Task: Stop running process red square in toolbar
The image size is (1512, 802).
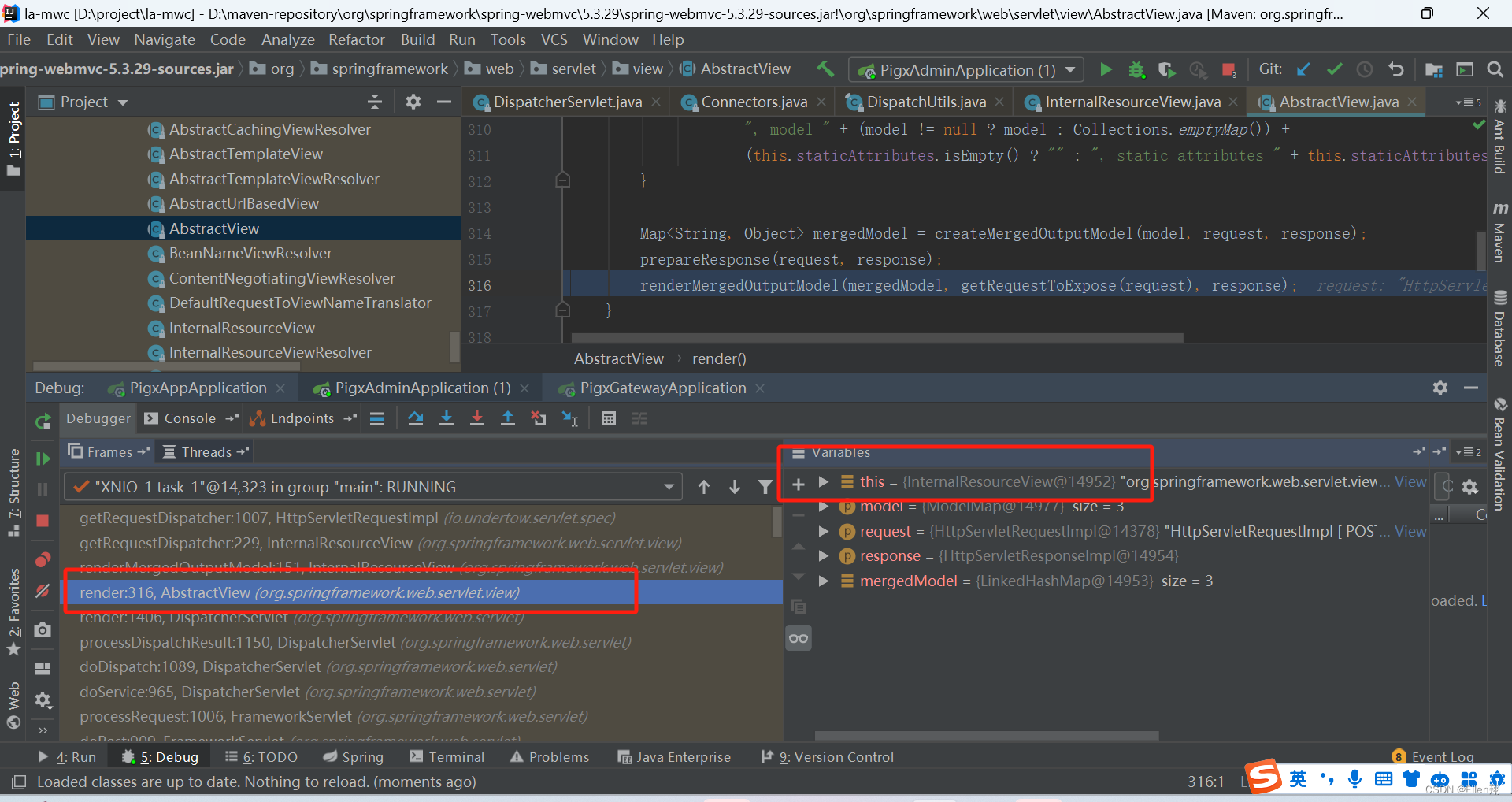Action: 1228,69
